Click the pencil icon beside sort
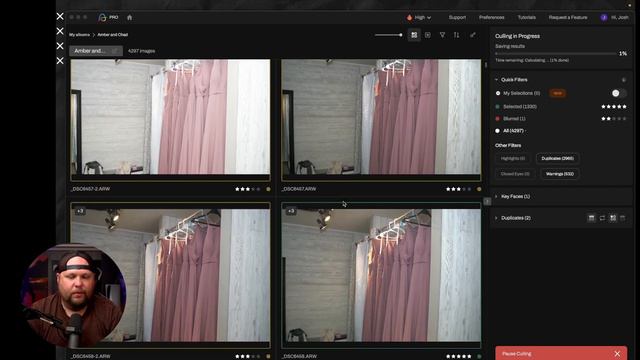640x360 pixels. (472, 35)
